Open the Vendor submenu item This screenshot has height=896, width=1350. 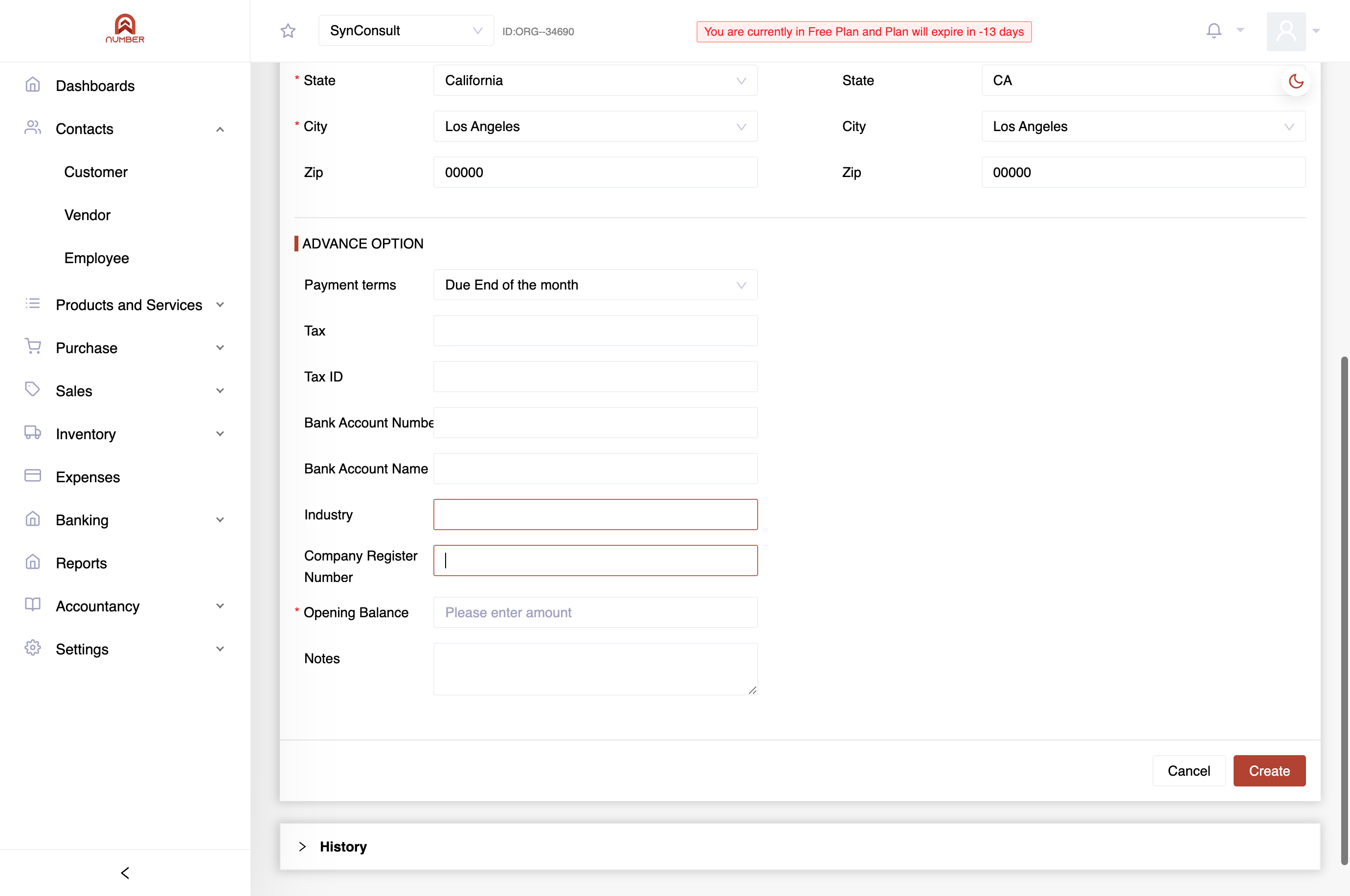click(x=88, y=215)
